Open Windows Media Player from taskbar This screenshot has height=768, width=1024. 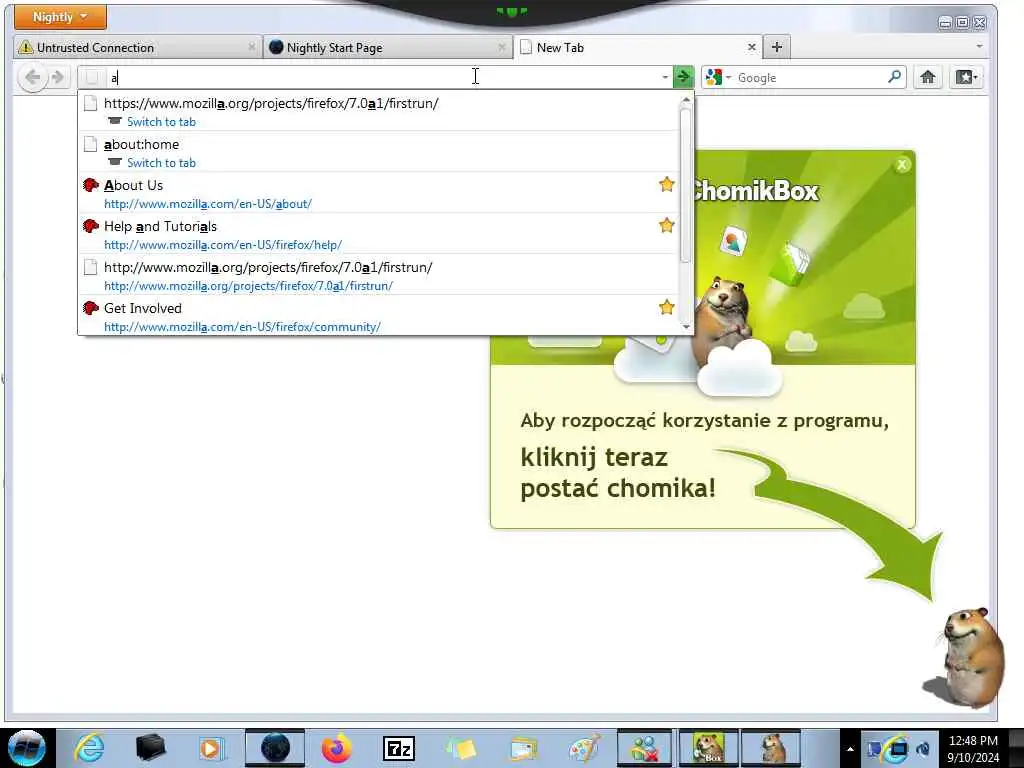[x=212, y=748]
